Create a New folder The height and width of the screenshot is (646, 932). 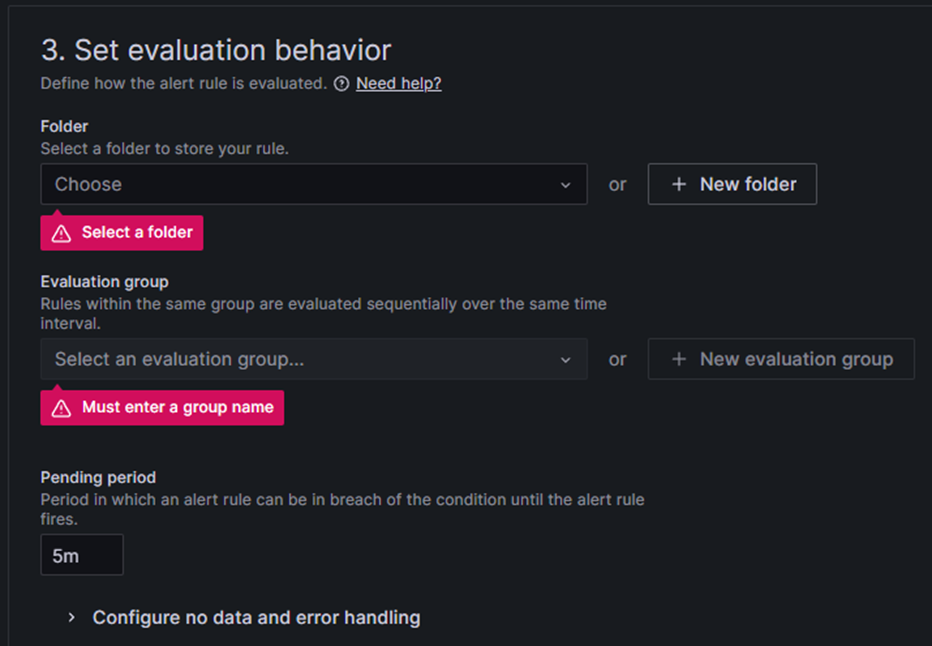[x=732, y=184]
